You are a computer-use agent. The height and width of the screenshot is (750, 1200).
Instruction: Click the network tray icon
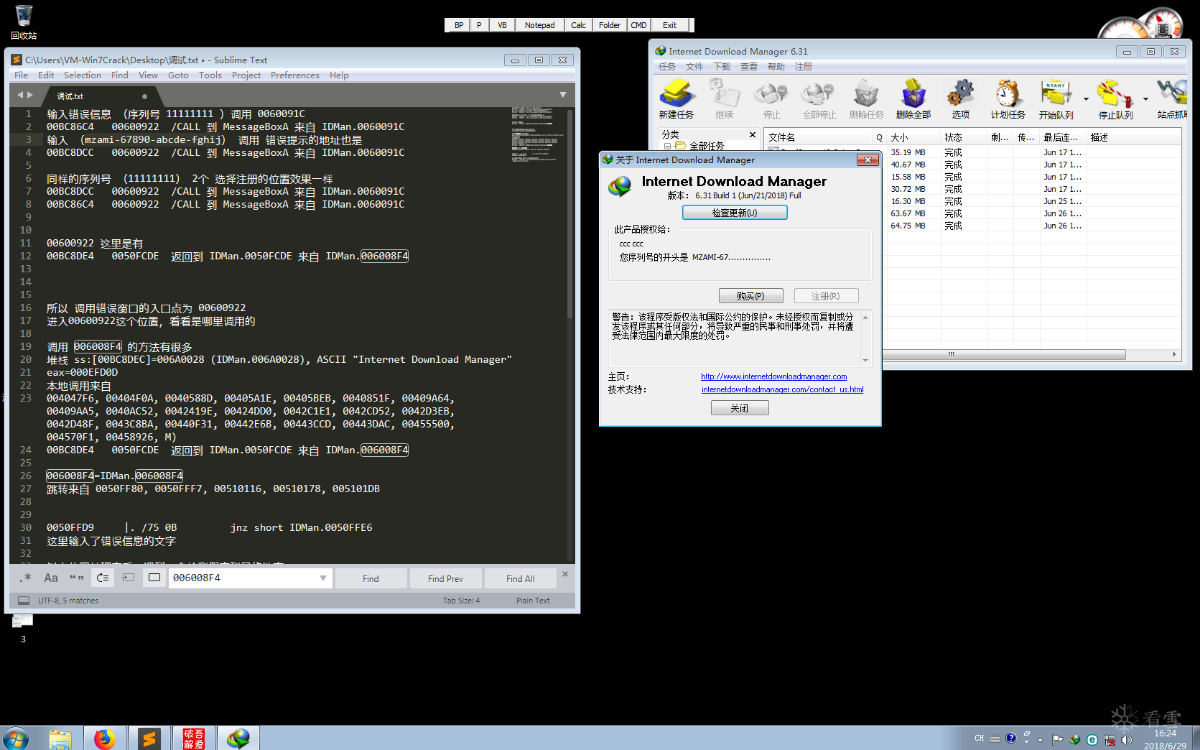[x=1110, y=740]
